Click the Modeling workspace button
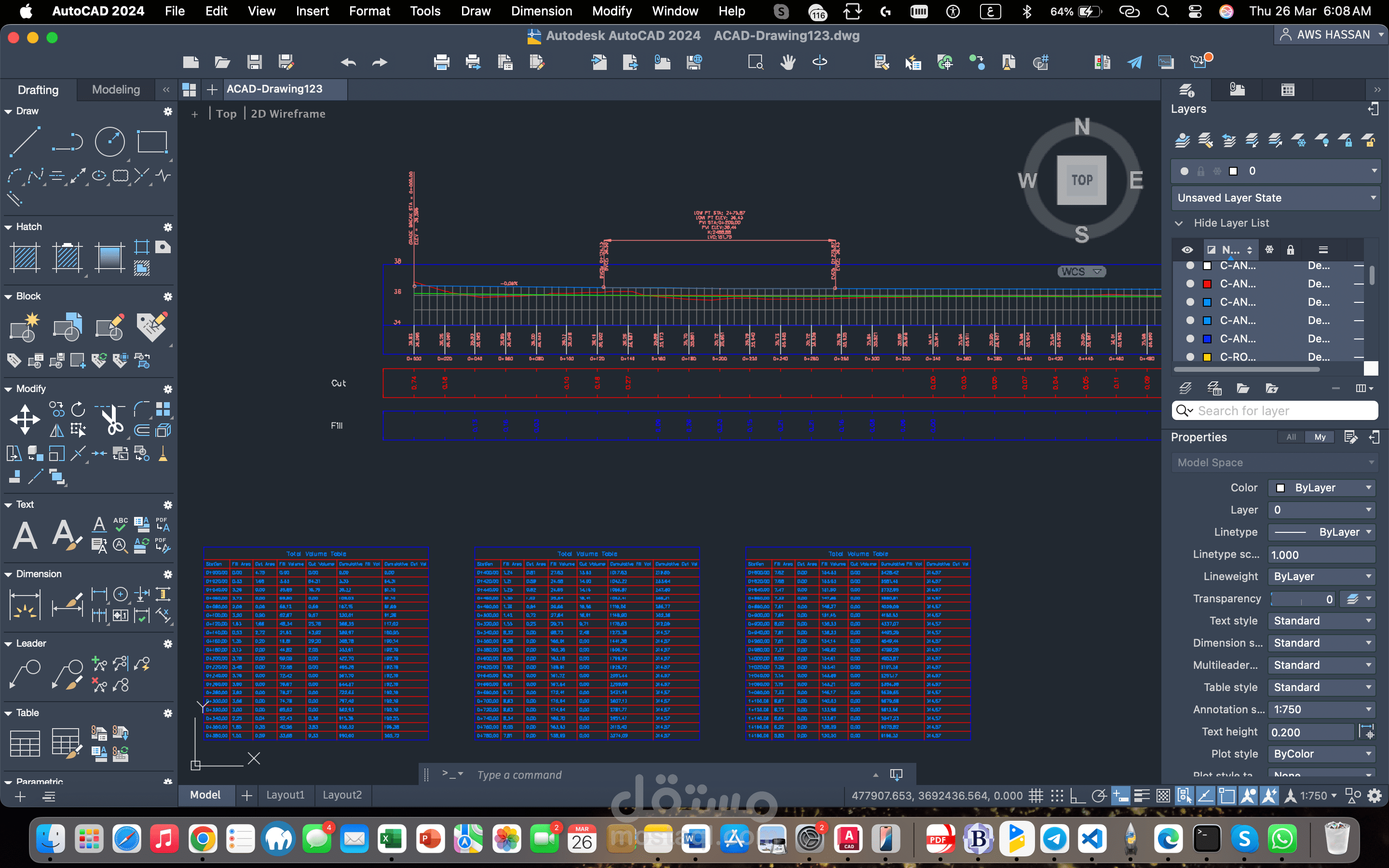Screen dimensions: 1389x868 115,90
